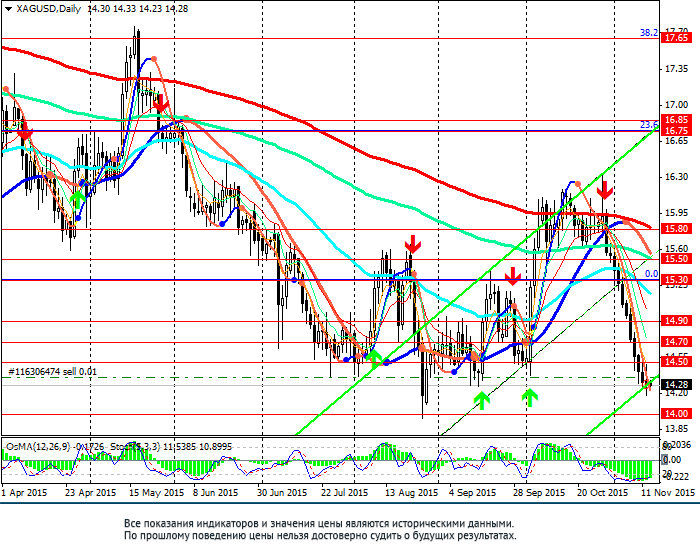Select the 16.75 red price level label
This screenshot has width=700, height=552.
point(677,130)
